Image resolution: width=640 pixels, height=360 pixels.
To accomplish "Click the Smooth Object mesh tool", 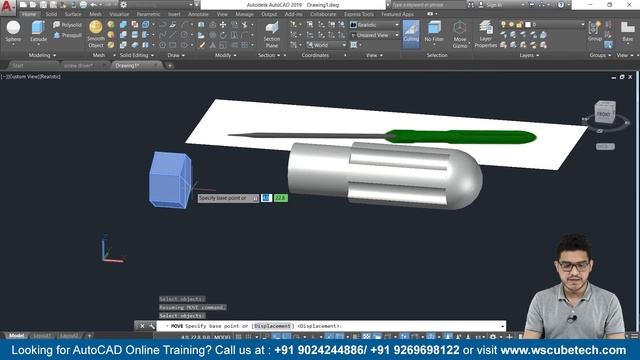I will click(96, 34).
